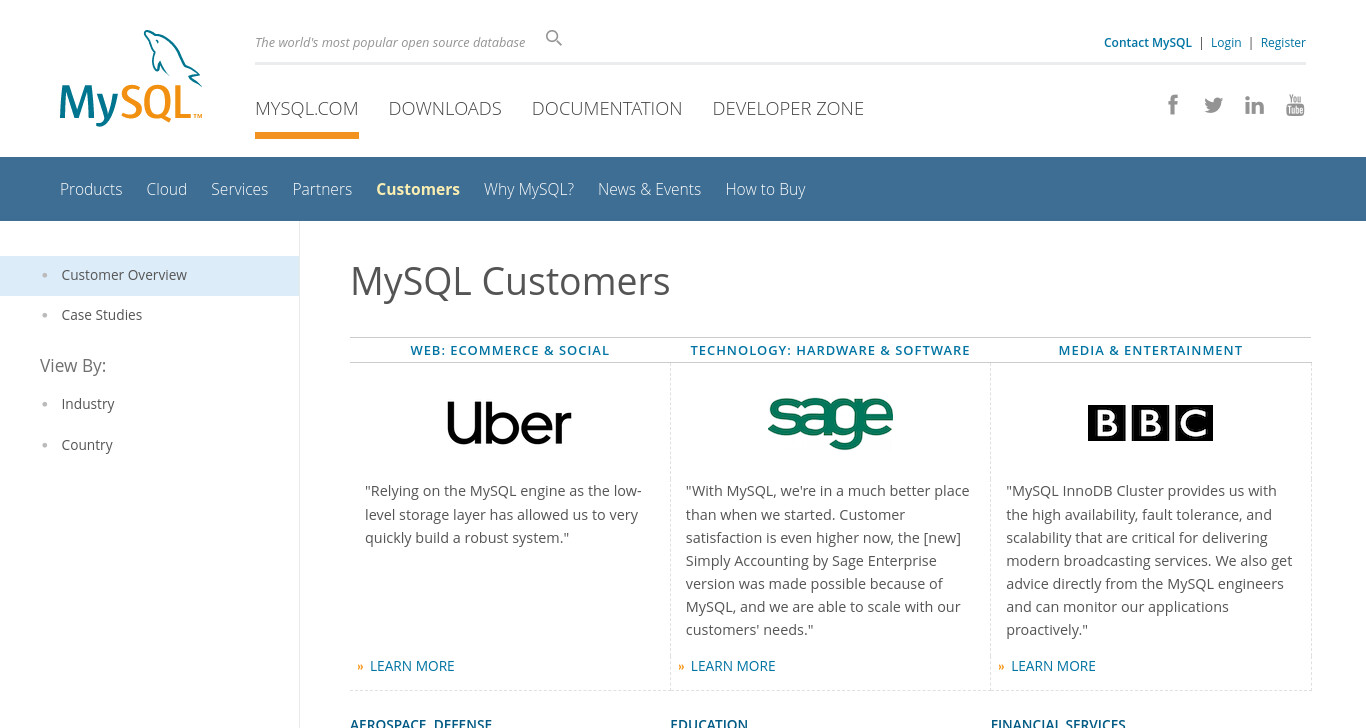Open the Education category link
The width and height of the screenshot is (1366, 728).
tap(709, 723)
